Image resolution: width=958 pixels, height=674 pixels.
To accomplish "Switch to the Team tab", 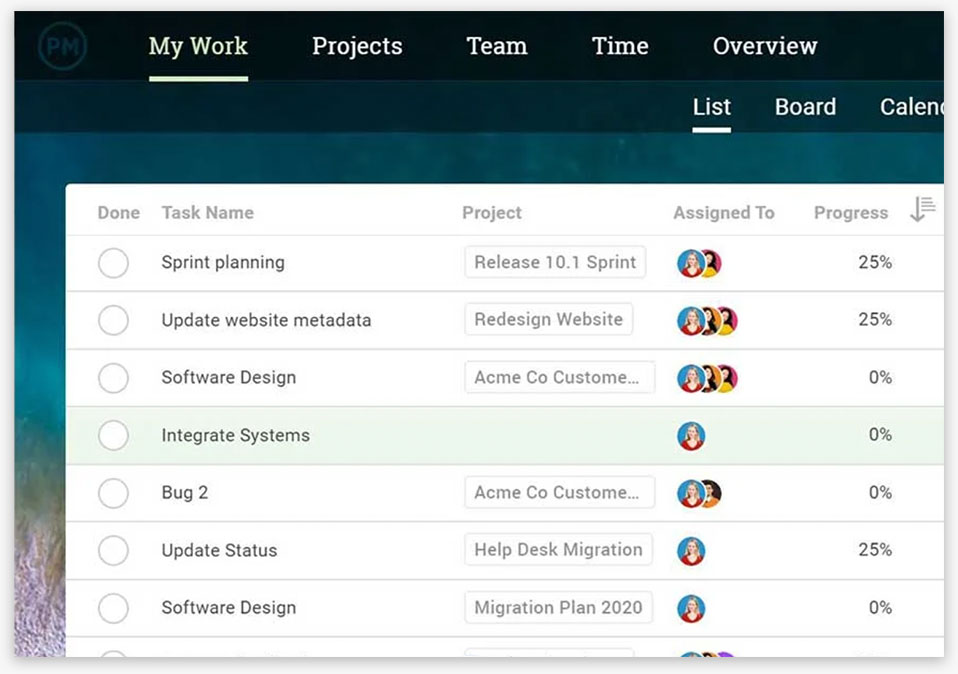I will [497, 46].
